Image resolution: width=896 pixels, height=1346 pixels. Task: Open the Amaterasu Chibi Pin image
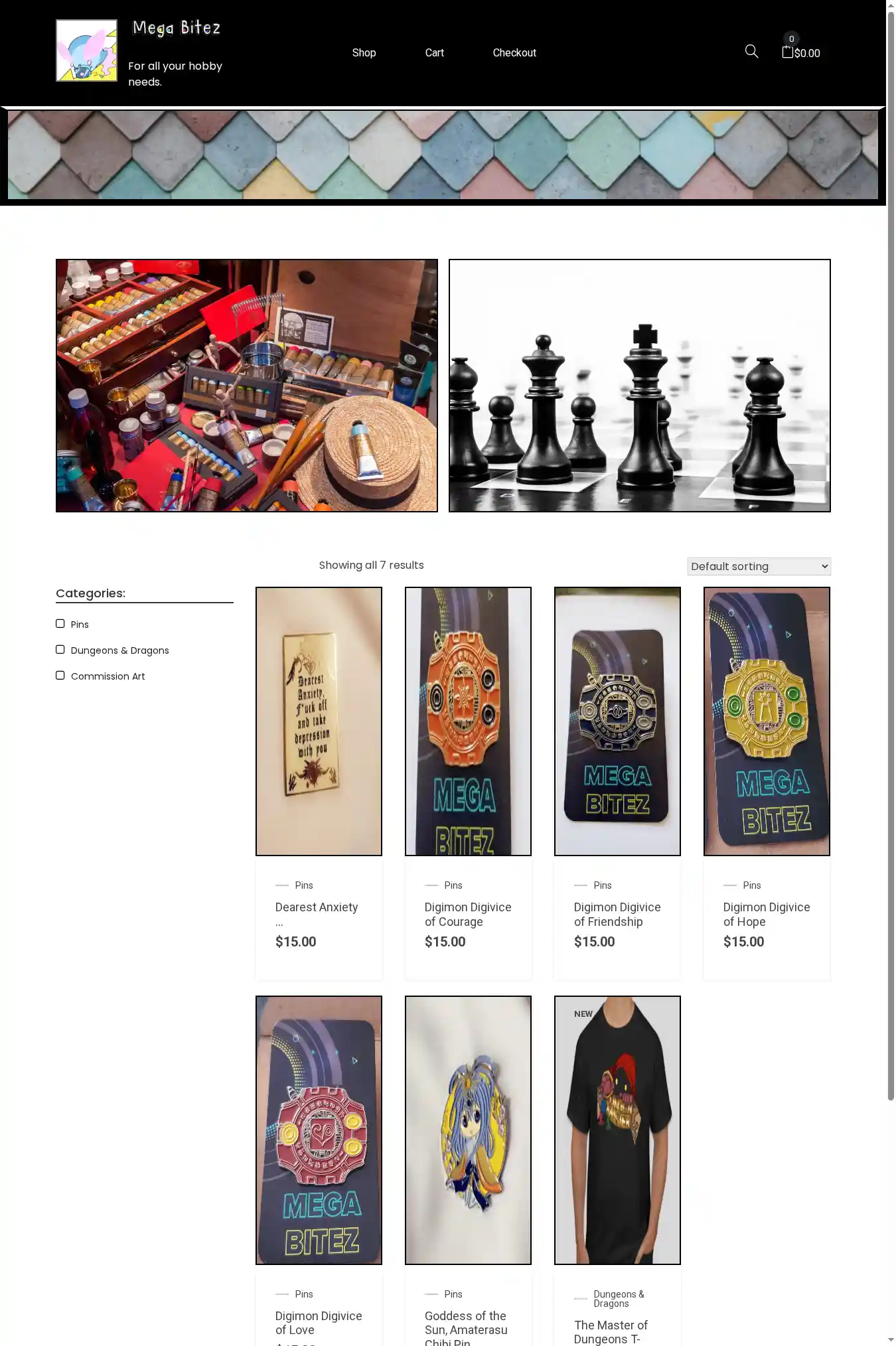(x=468, y=1130)
